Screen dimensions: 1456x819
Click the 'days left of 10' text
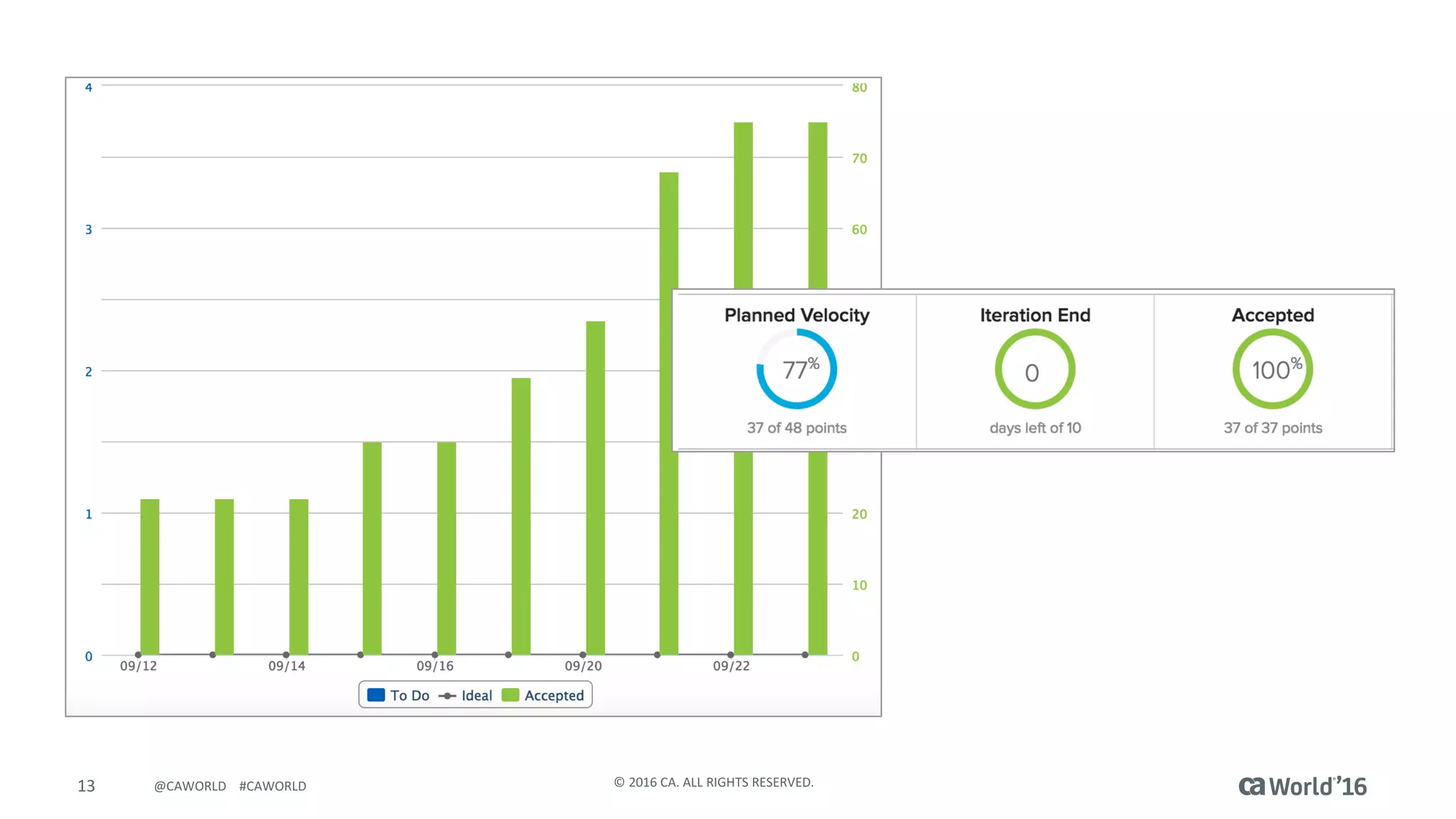coord(1034,428)
